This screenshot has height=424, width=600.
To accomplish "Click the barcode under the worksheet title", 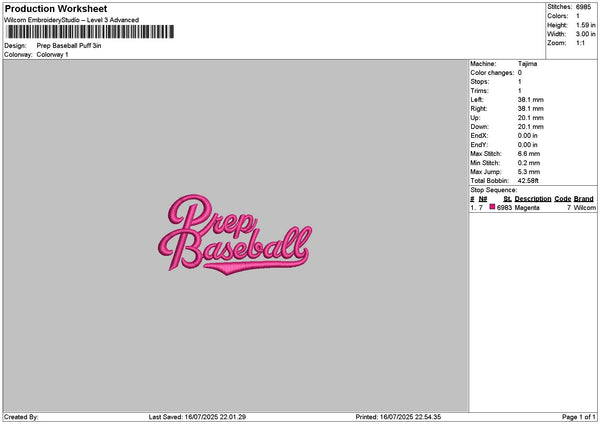I will 90,32.
